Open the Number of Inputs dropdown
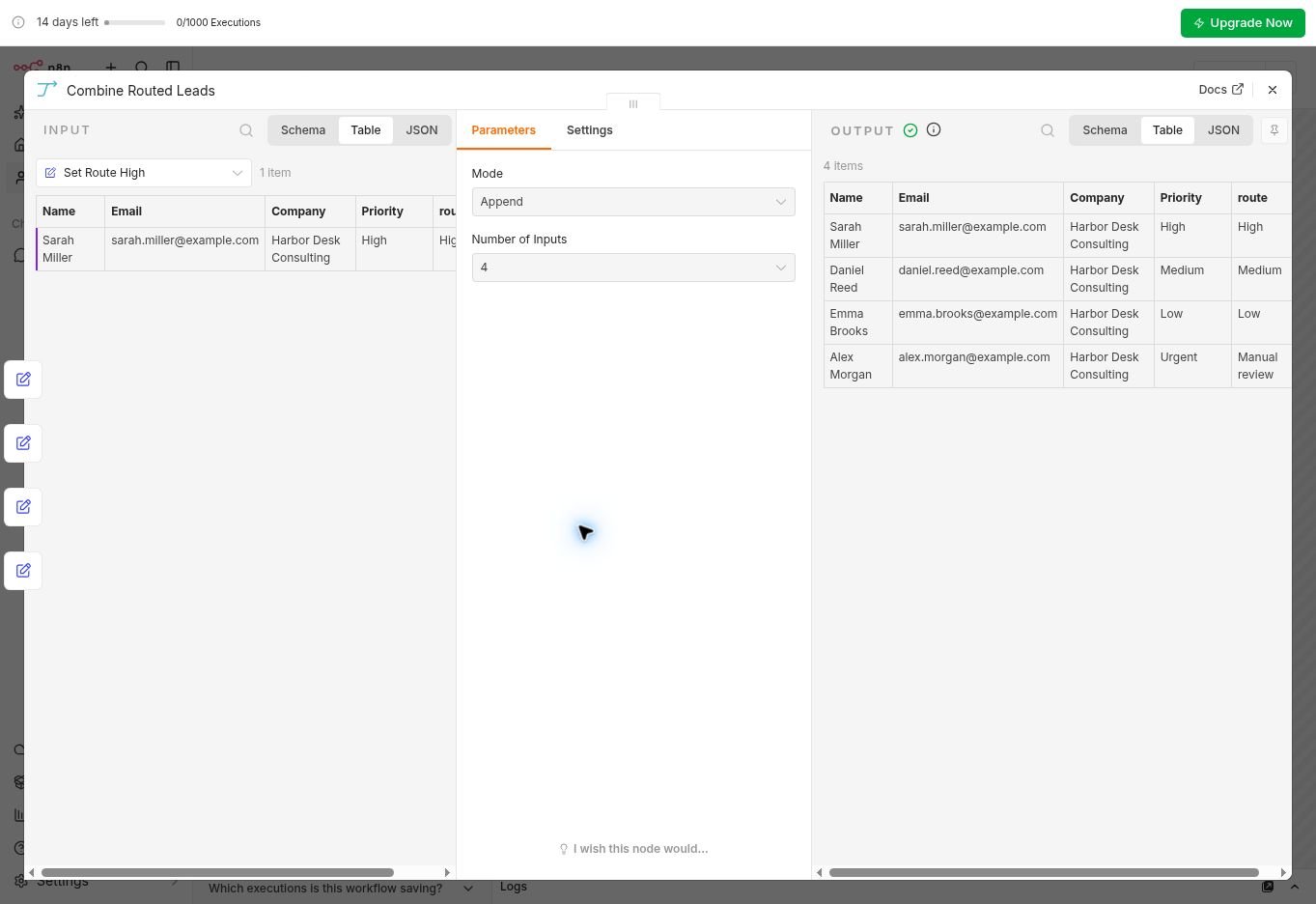This screenshot has width=1316, height=904. pos(633,268)
